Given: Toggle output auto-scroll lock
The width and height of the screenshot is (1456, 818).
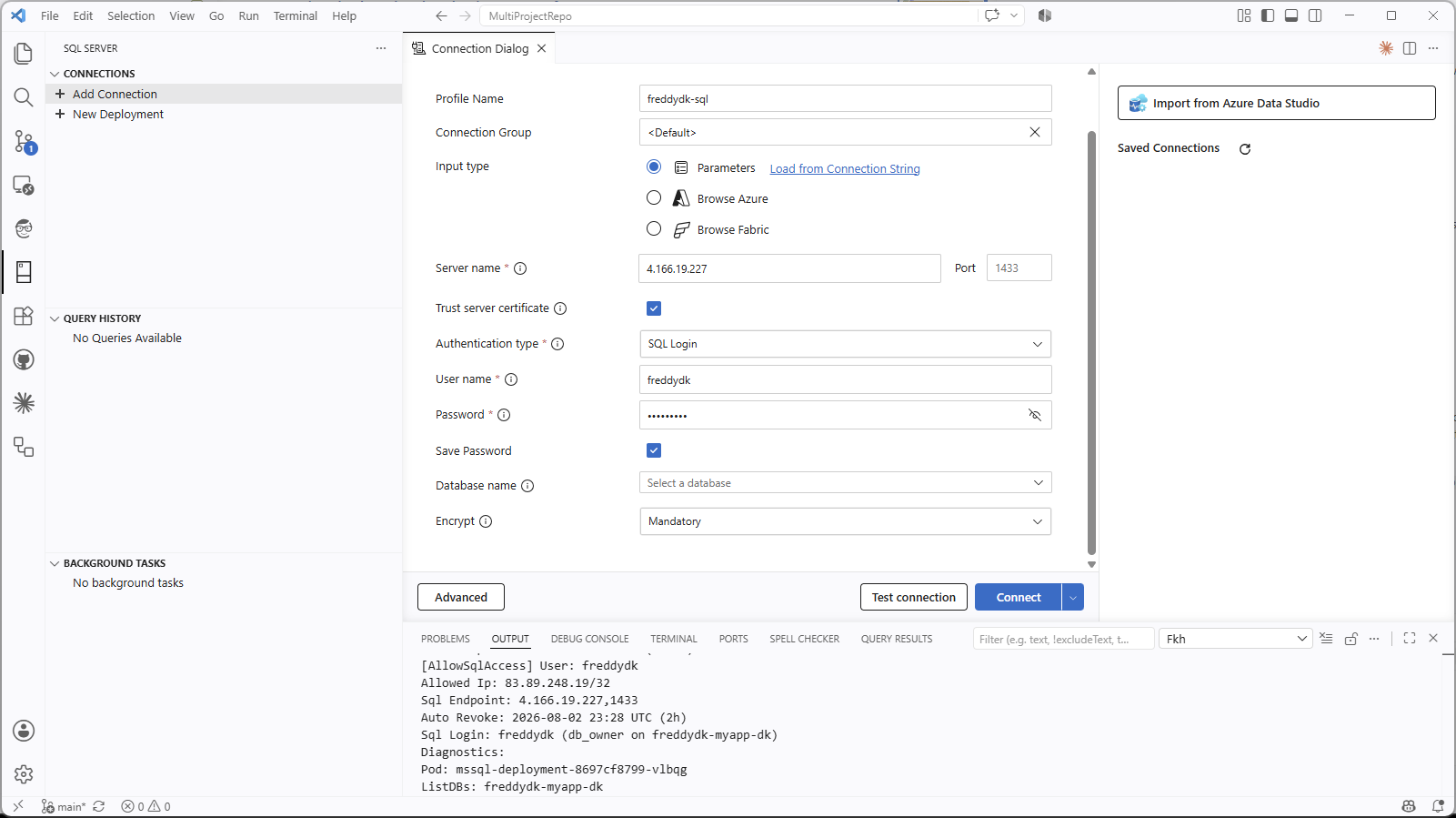Looking at the screenshot, I should click(1351, 639).
